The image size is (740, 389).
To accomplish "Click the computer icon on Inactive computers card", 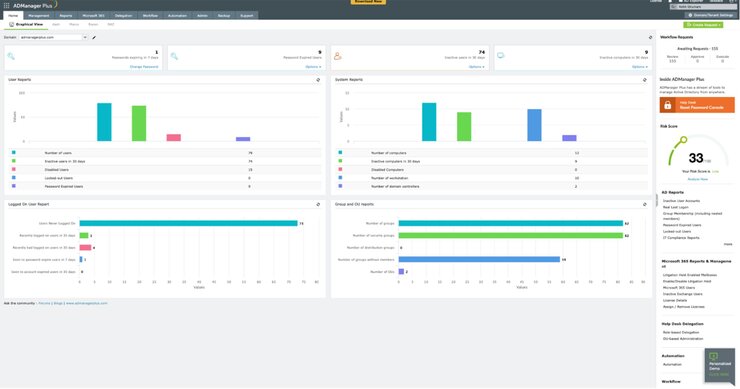I will coord(501,56).
